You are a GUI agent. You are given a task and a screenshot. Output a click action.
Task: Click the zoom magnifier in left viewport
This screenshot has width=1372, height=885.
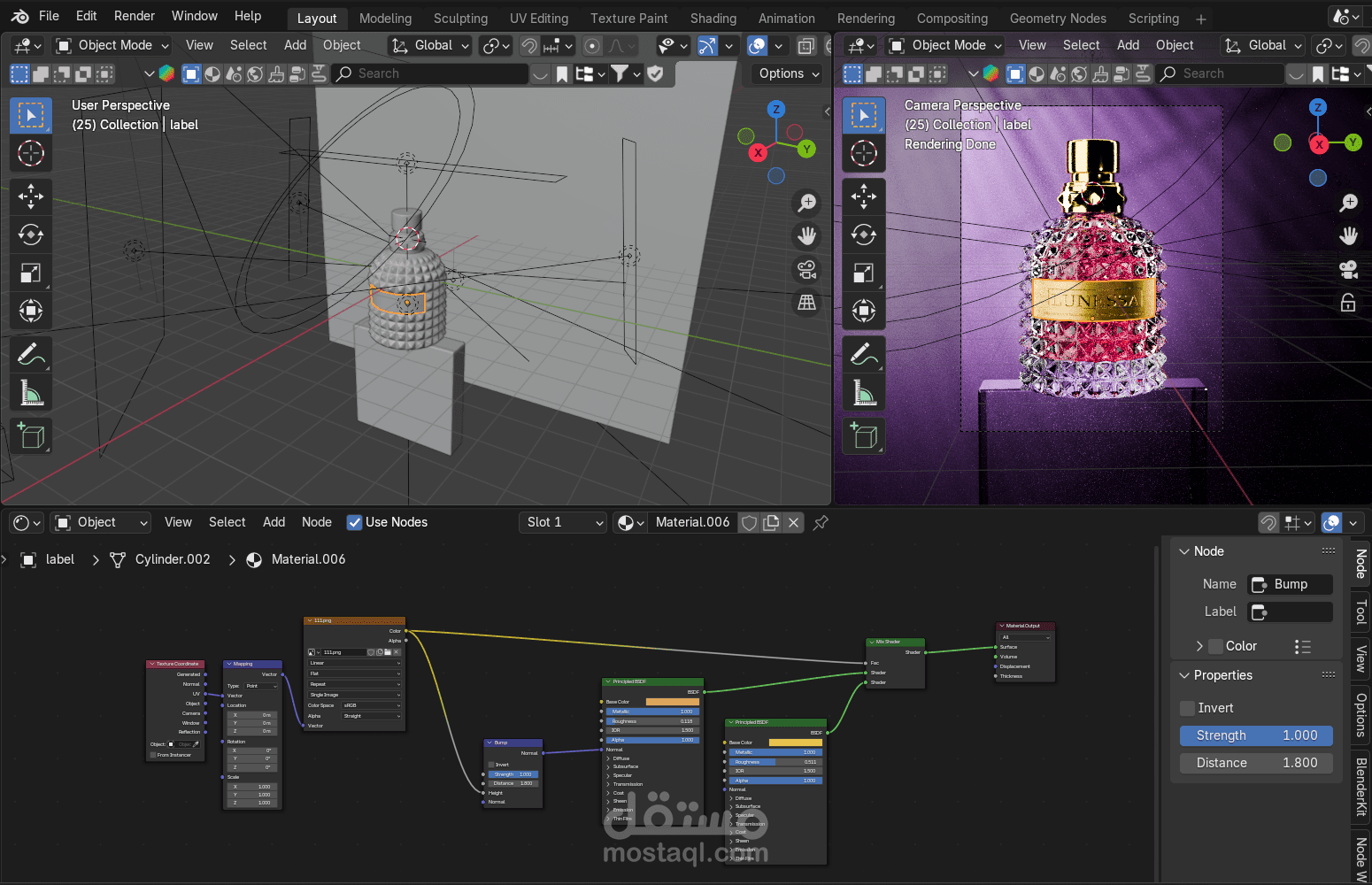[806, 203]
